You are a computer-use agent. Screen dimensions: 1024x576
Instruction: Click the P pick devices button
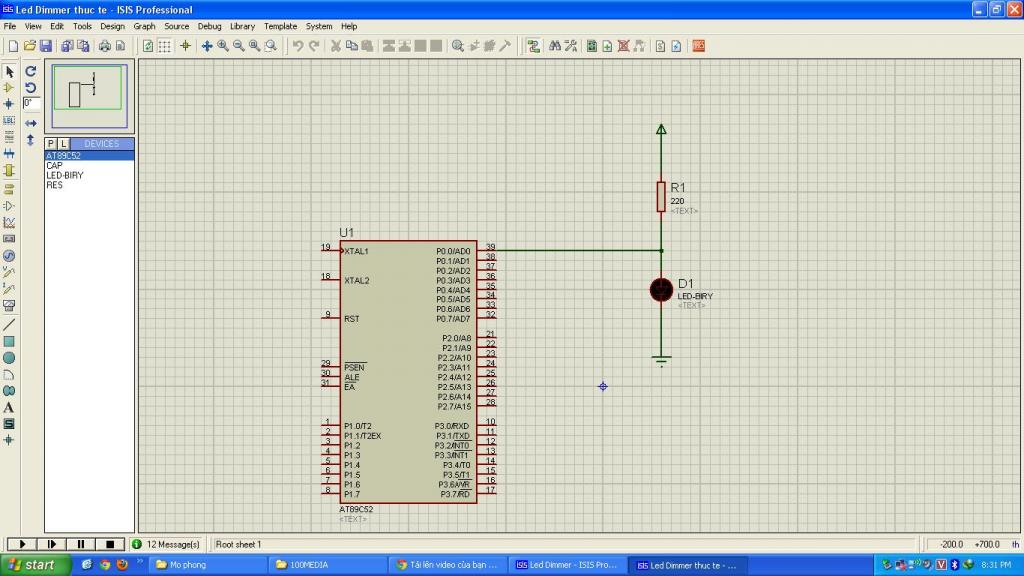51,144
